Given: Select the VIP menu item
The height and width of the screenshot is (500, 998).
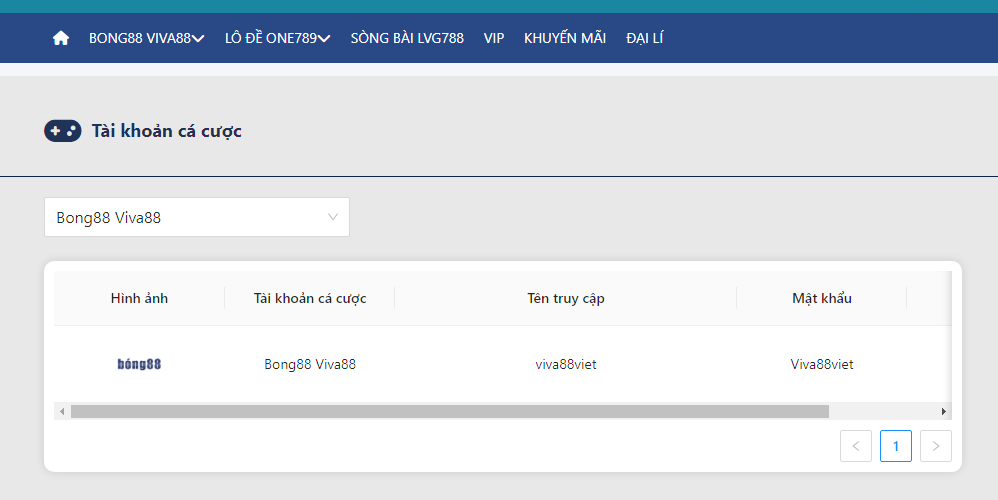Looking at the screenshot, I should 494,38.
